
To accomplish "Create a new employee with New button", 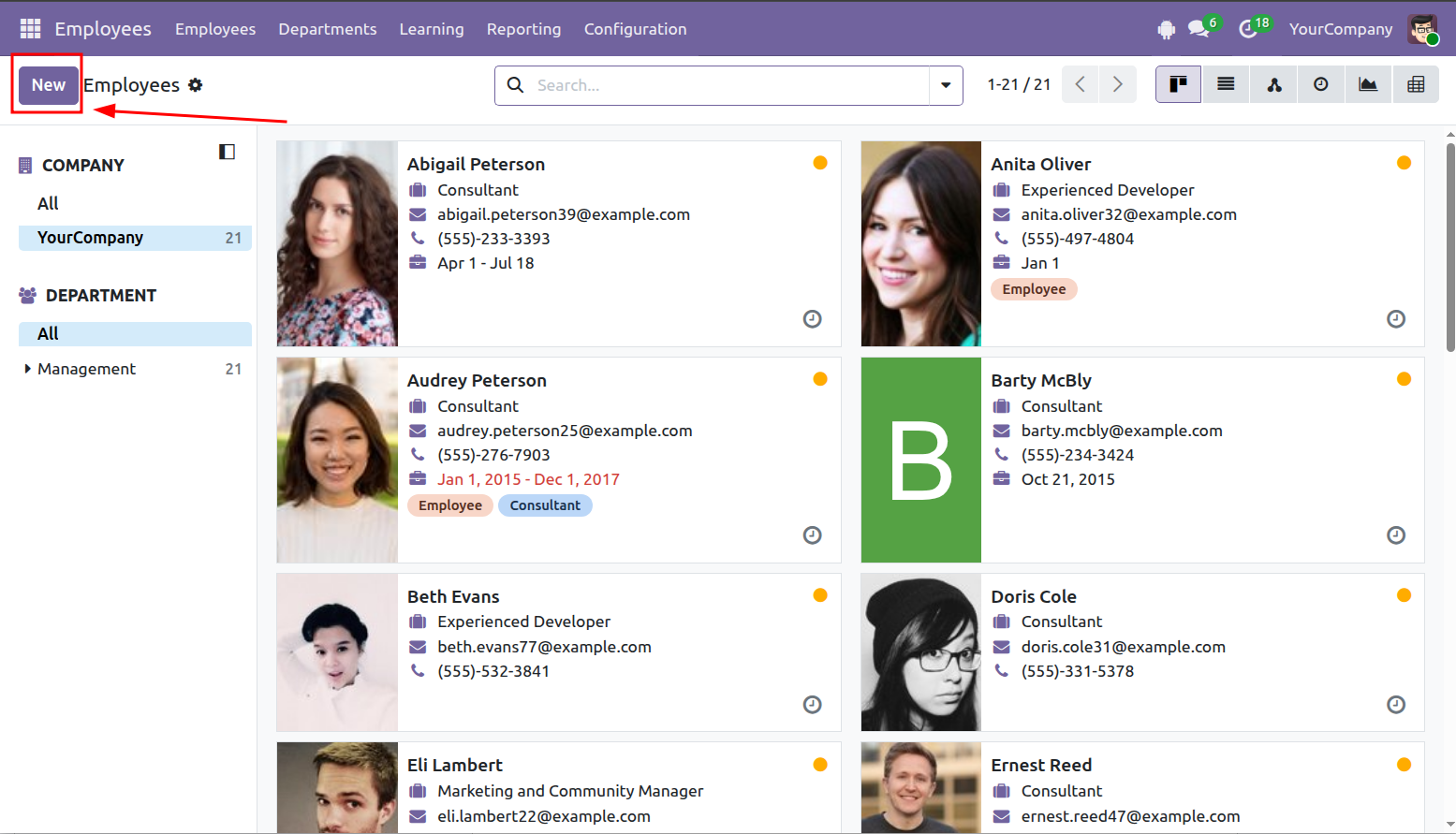I will pos(49,85).
